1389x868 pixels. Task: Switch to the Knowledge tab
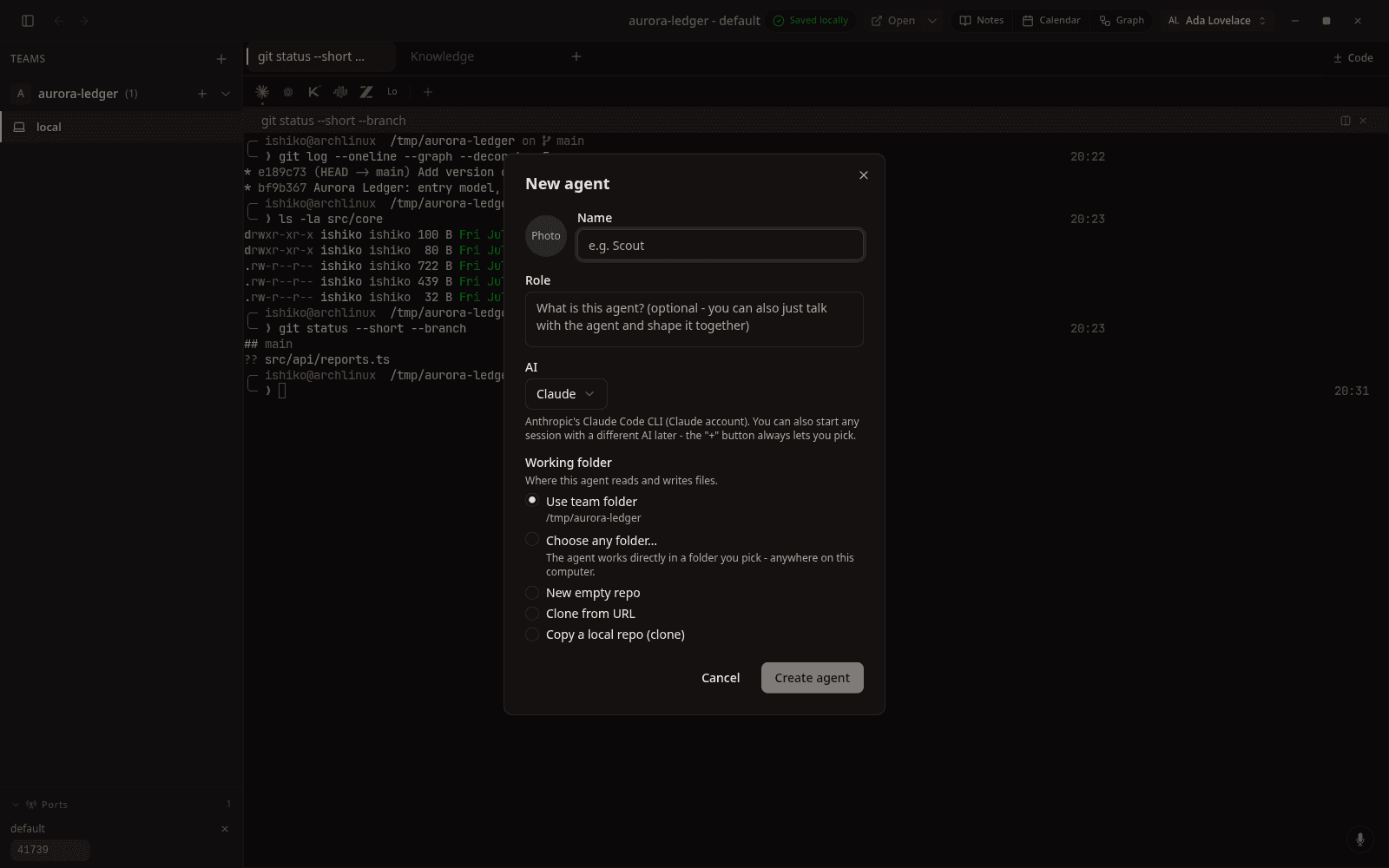(442, 56)
